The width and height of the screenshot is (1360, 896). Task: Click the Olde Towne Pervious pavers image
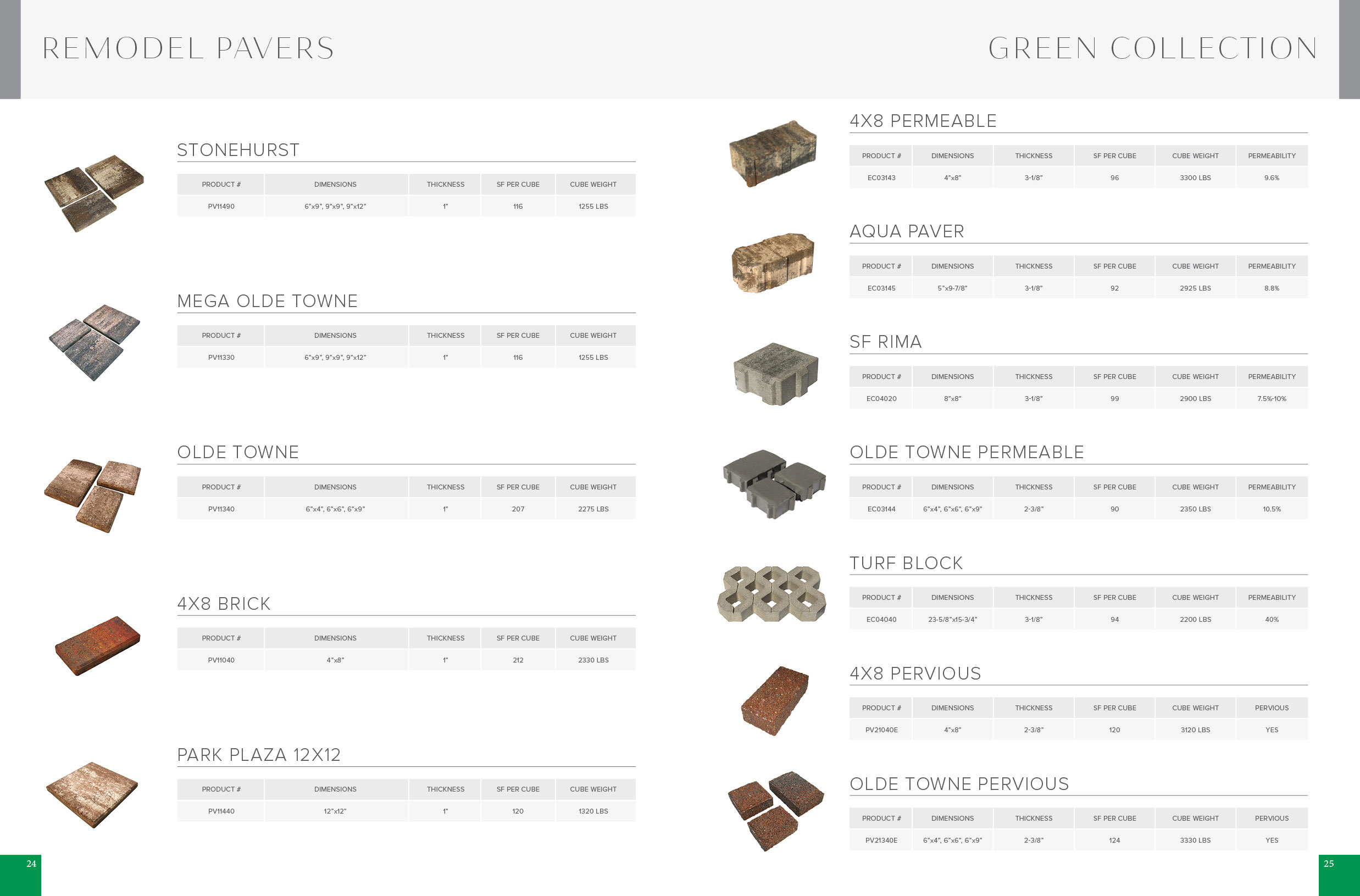[775, 811]
